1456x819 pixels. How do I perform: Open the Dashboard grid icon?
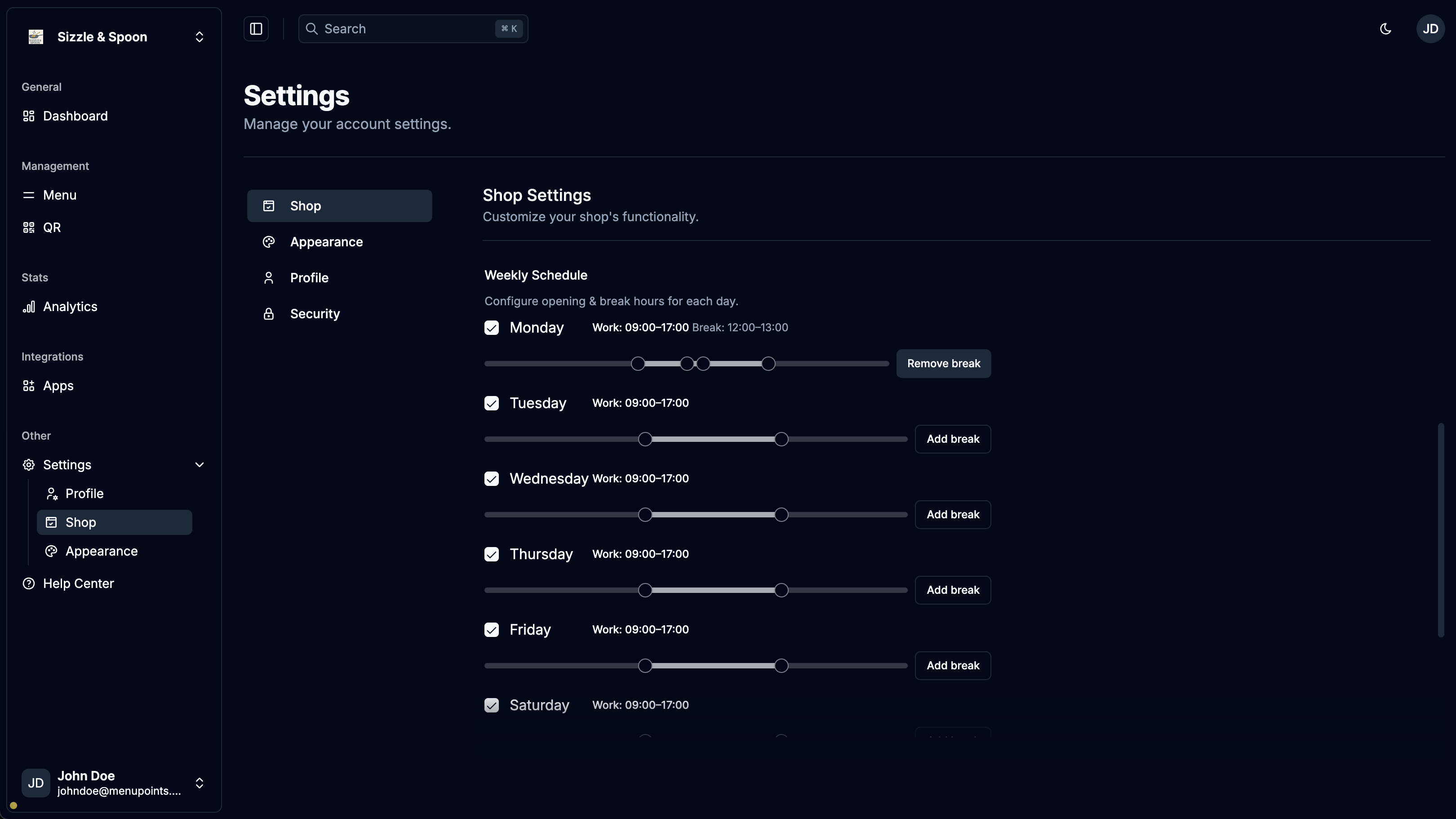click(x=28, y=116)
